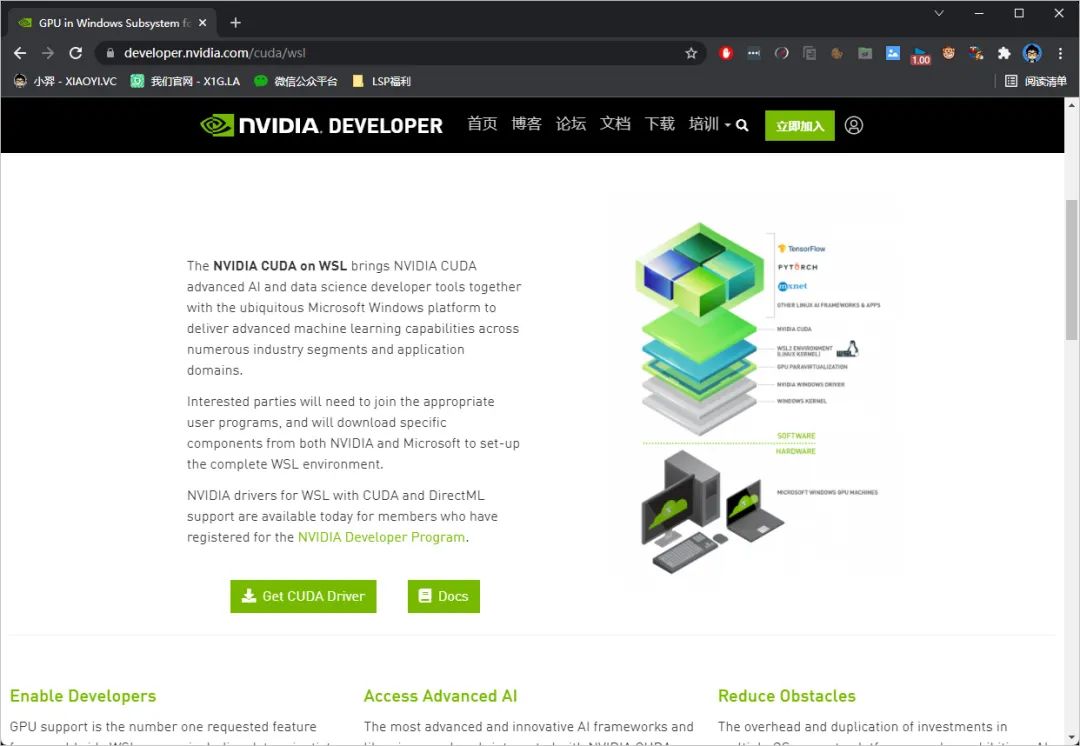The image size is (1080, 746).
Task: Open the cookie extension icon
Action: 837,53
